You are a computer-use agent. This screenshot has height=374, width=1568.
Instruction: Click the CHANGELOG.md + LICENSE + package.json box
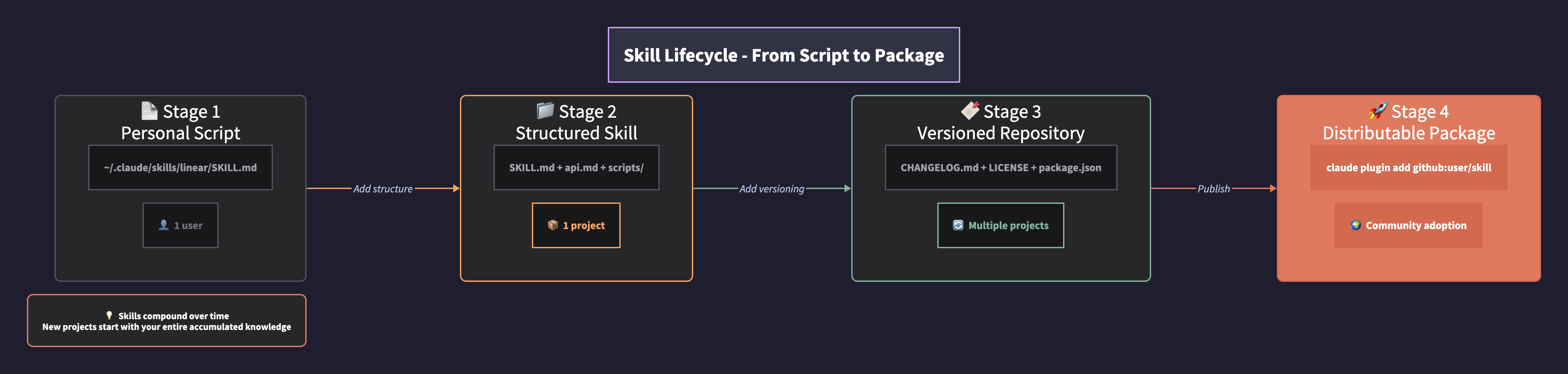[x=1001, y=167]
